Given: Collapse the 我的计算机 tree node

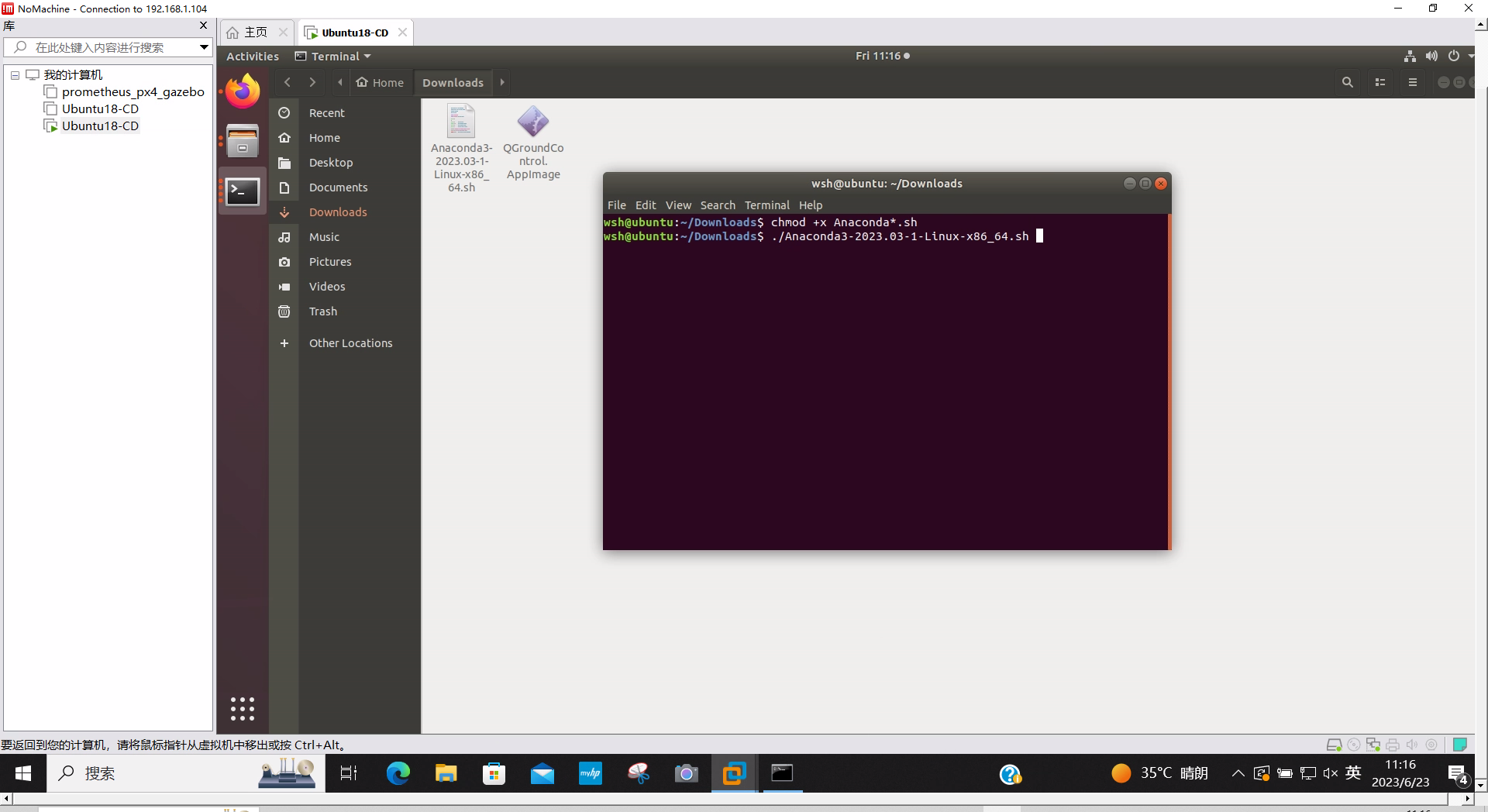Looking at the screenshot, I should tap(15, 75).
